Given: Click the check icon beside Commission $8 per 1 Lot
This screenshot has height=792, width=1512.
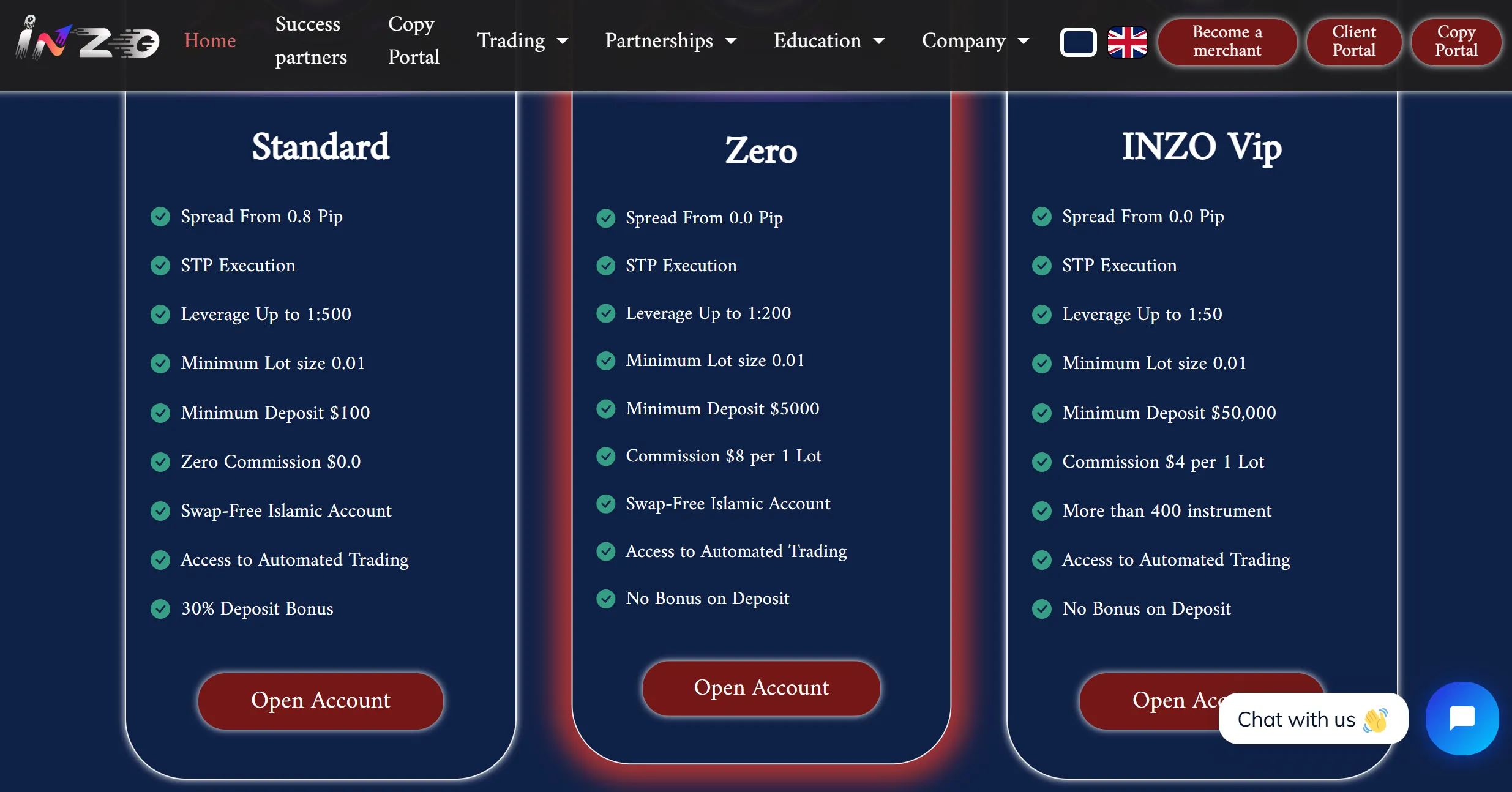Looking at the screenshot, I should tap(606, 456).
